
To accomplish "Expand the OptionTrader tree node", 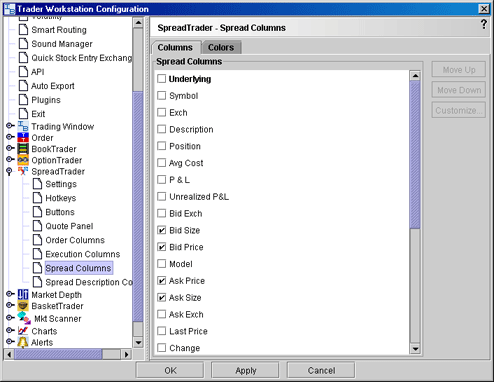I will pos(10,160).
